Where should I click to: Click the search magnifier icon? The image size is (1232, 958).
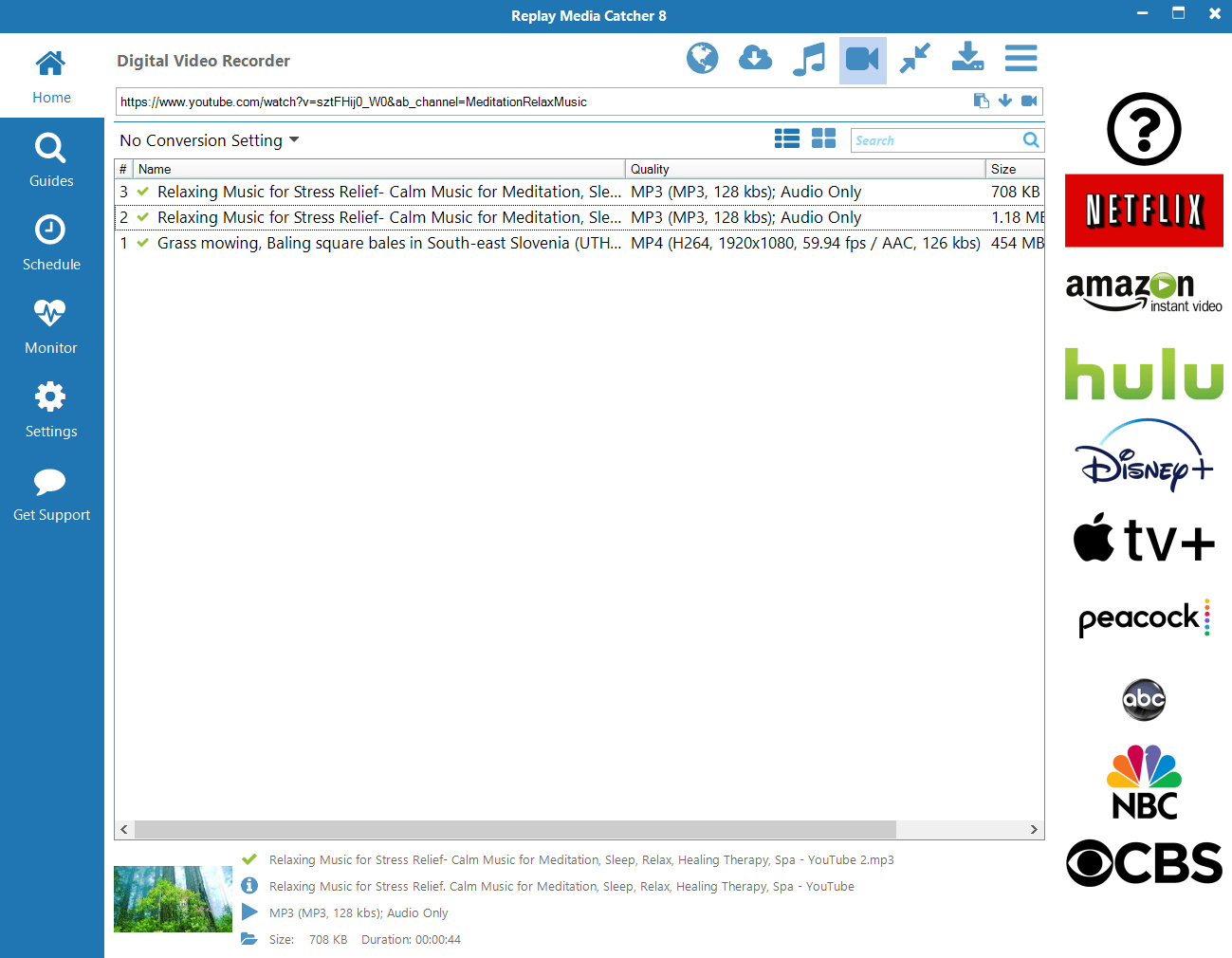tap(1031, 140)
